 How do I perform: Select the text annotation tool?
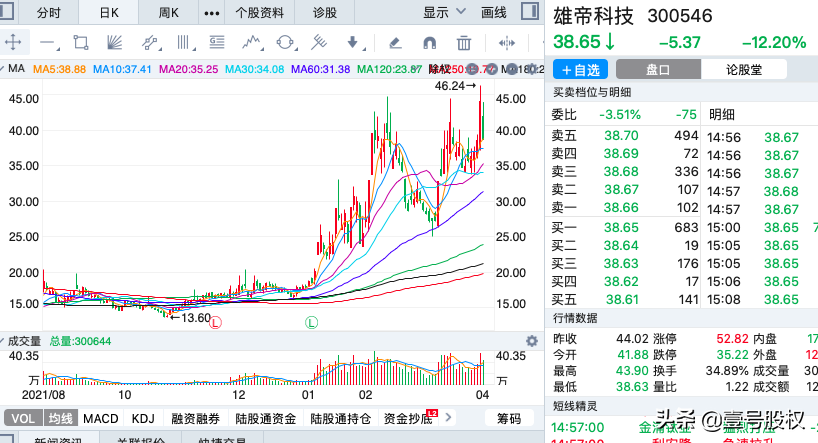217,42
